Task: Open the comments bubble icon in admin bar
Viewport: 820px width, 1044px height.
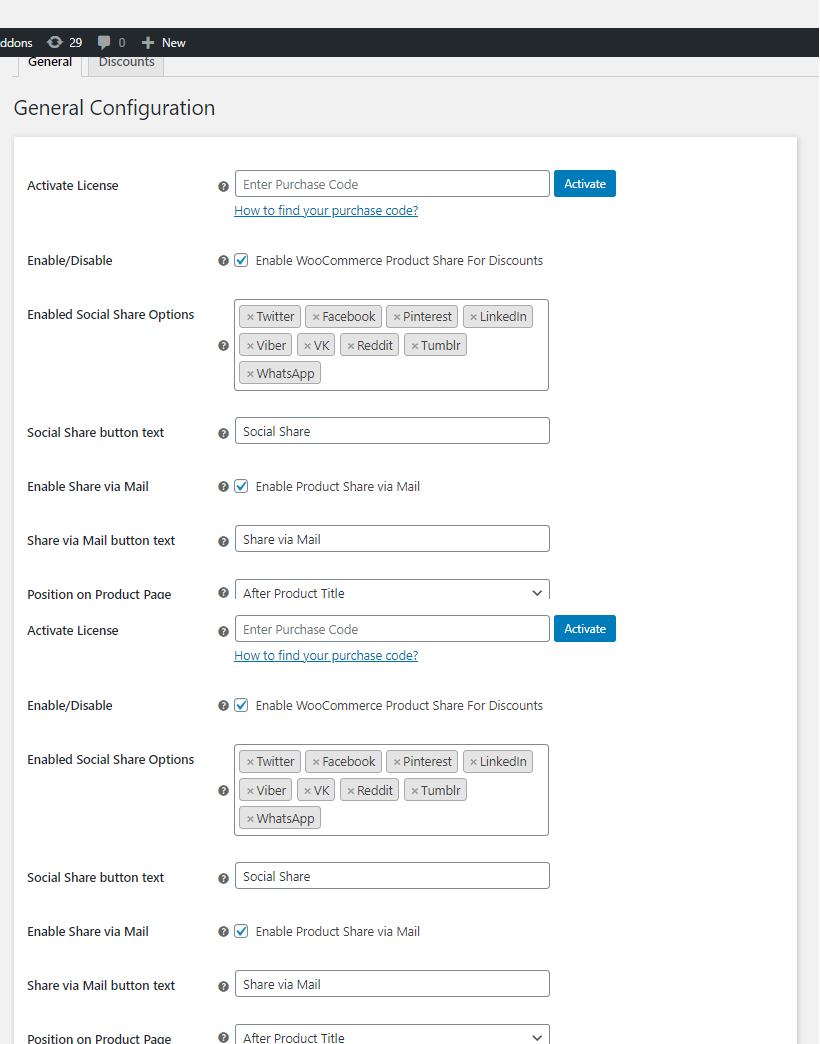Action: click(105, 43)
